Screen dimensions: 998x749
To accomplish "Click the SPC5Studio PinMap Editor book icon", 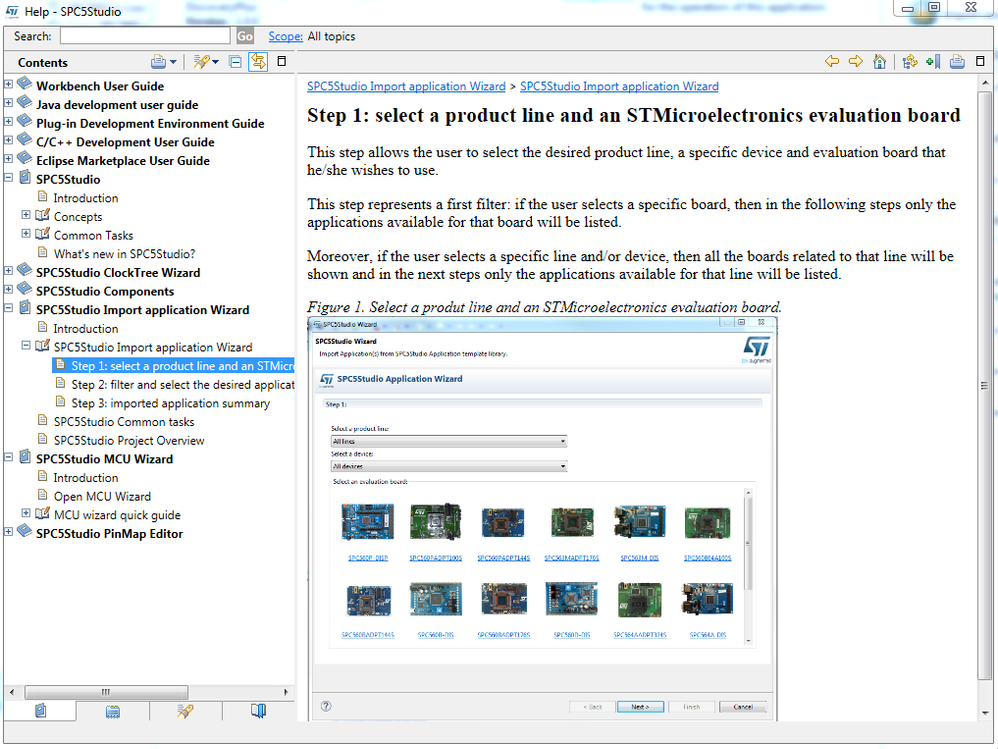I will [25, 531].
